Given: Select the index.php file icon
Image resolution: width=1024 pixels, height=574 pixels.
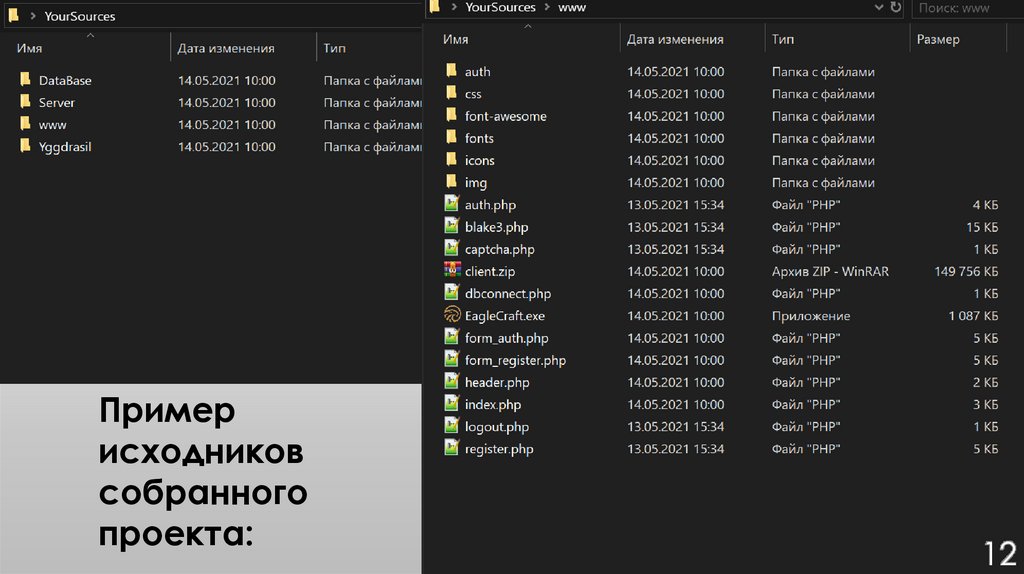Looking at the screenshot, I should pos(451,404).
